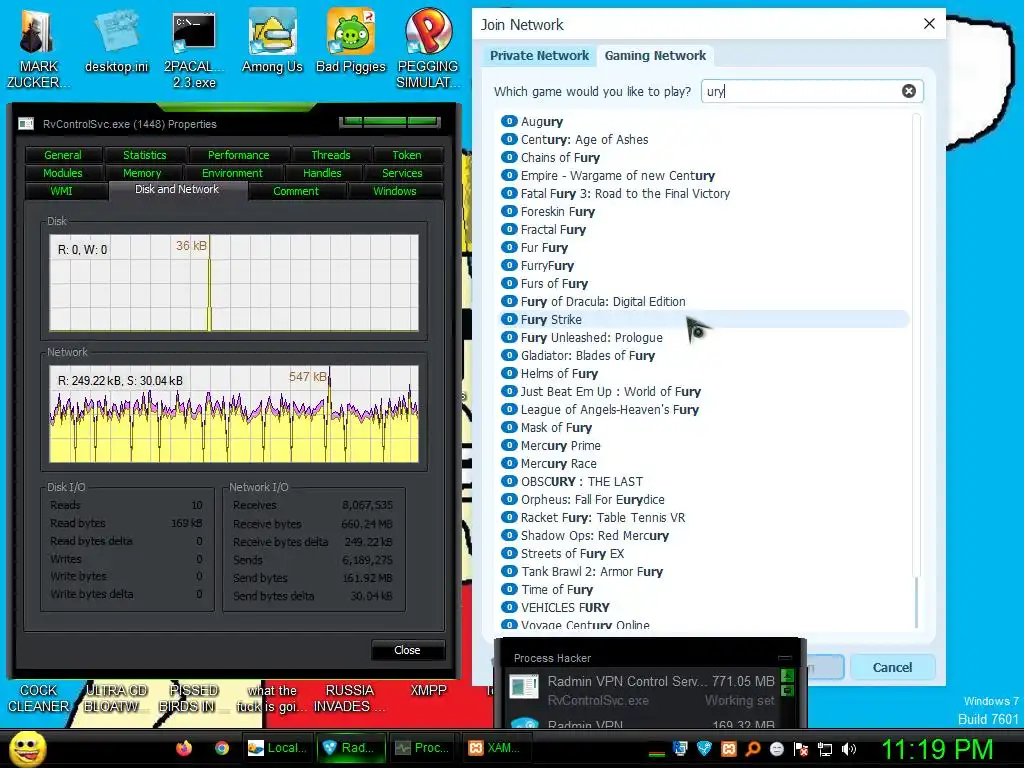
Task: Switch to the Local taskbar window
Action: point(278,748)
